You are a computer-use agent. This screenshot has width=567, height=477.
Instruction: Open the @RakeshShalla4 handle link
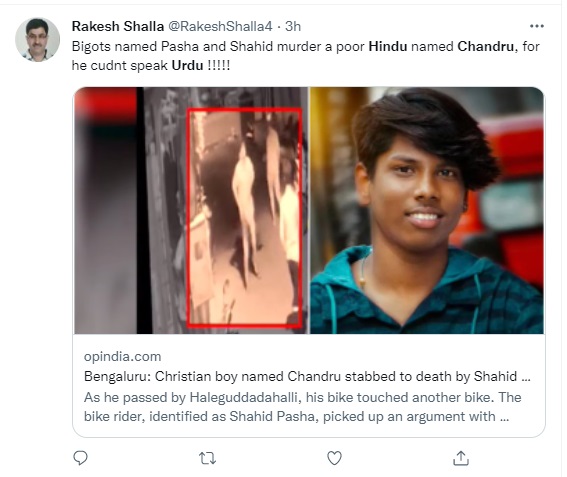(220, 26)
